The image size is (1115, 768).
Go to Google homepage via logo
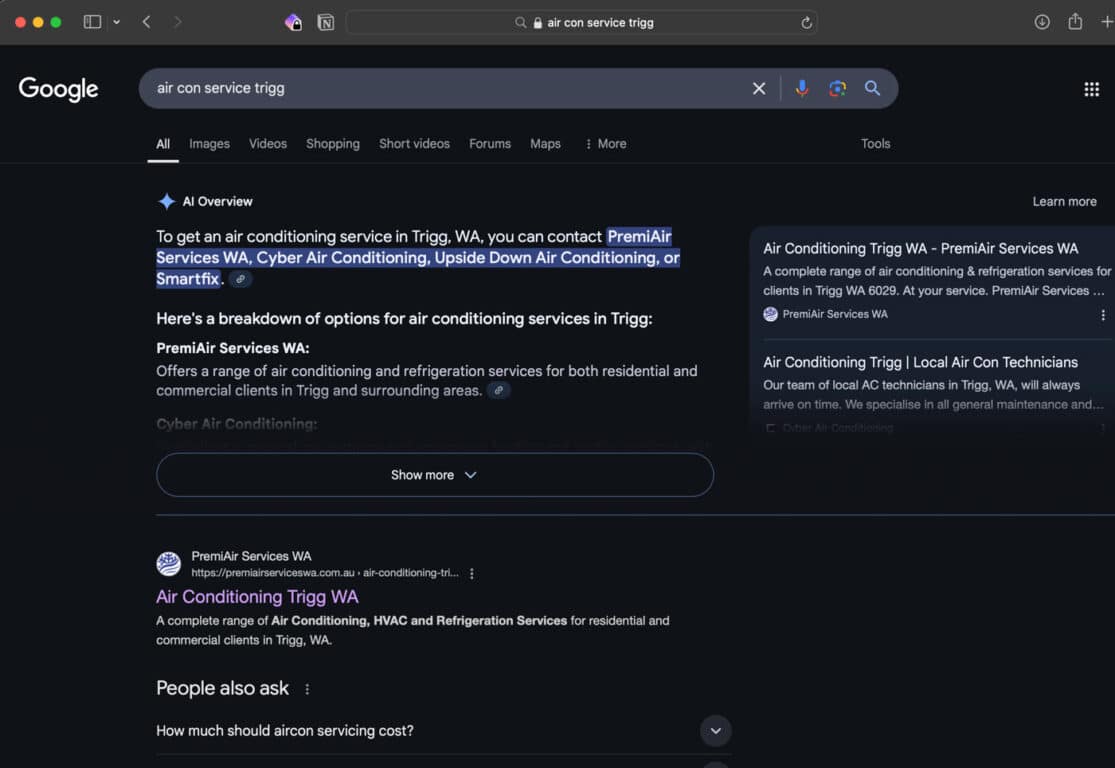pyautogui.click(x=58, y=89)
